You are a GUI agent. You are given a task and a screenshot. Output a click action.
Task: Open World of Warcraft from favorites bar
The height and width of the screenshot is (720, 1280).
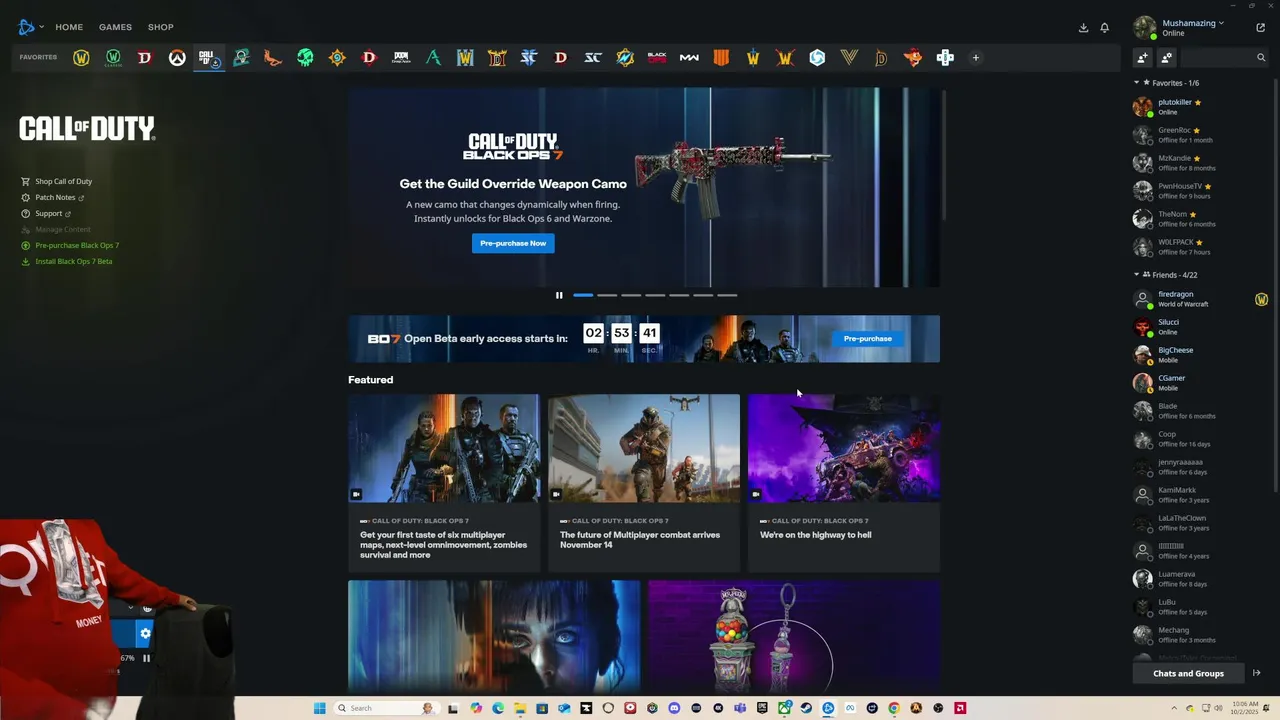(81, 58)
